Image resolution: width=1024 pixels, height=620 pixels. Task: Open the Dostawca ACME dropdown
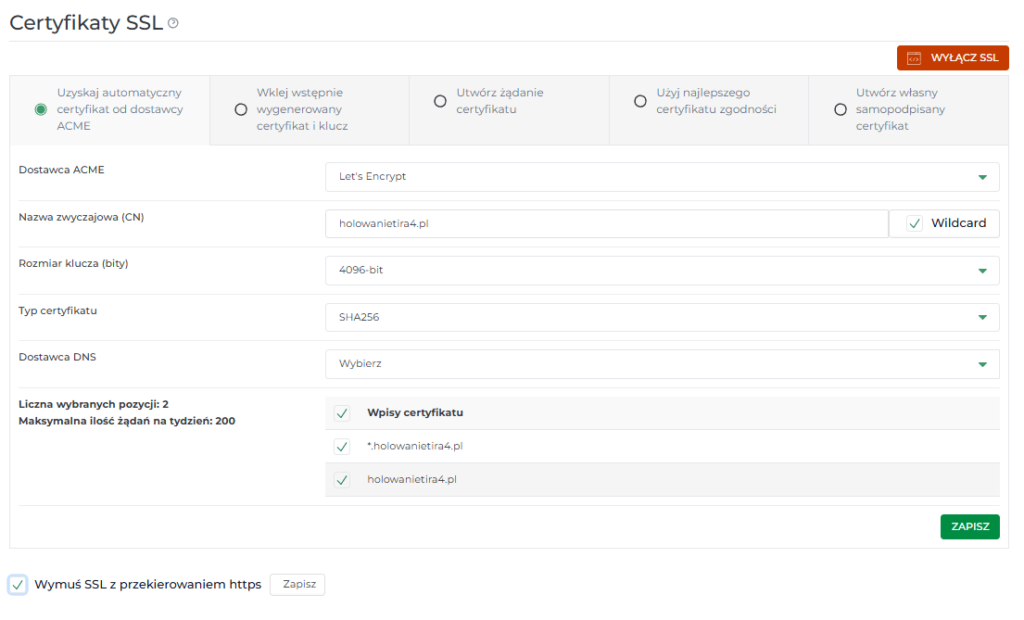coord(985,176)
